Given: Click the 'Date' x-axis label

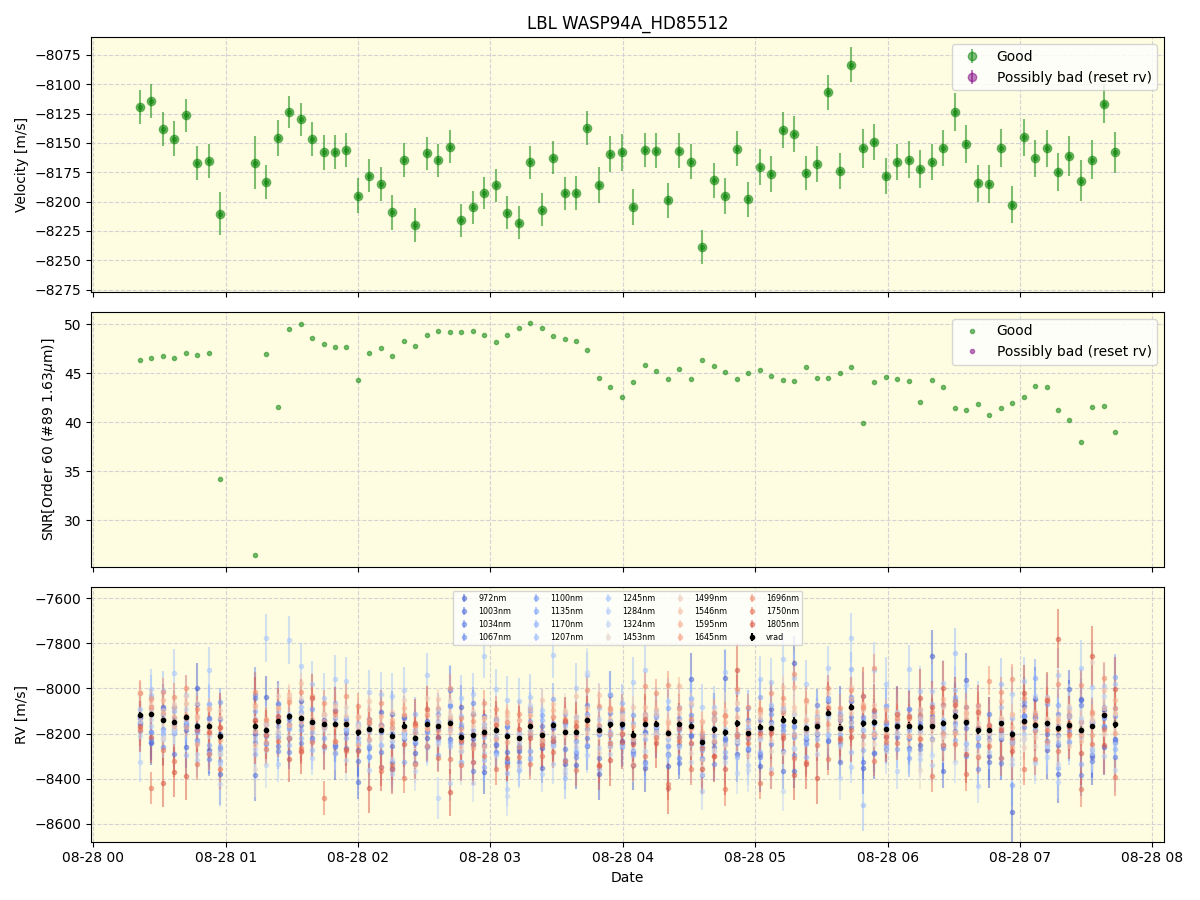Looking at the screenshot, I should (x=627, y=877).
